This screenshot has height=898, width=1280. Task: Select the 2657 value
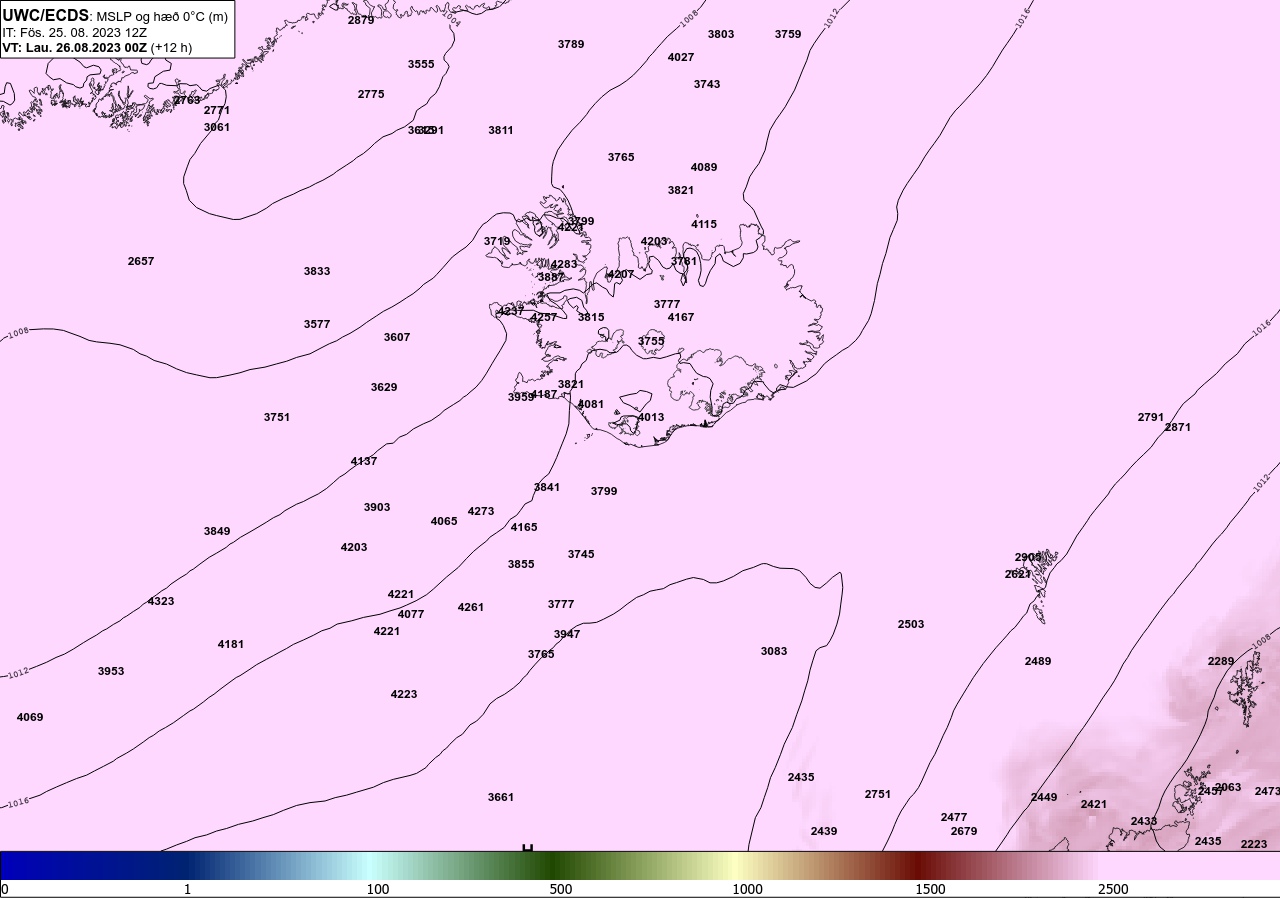(141, 261)
